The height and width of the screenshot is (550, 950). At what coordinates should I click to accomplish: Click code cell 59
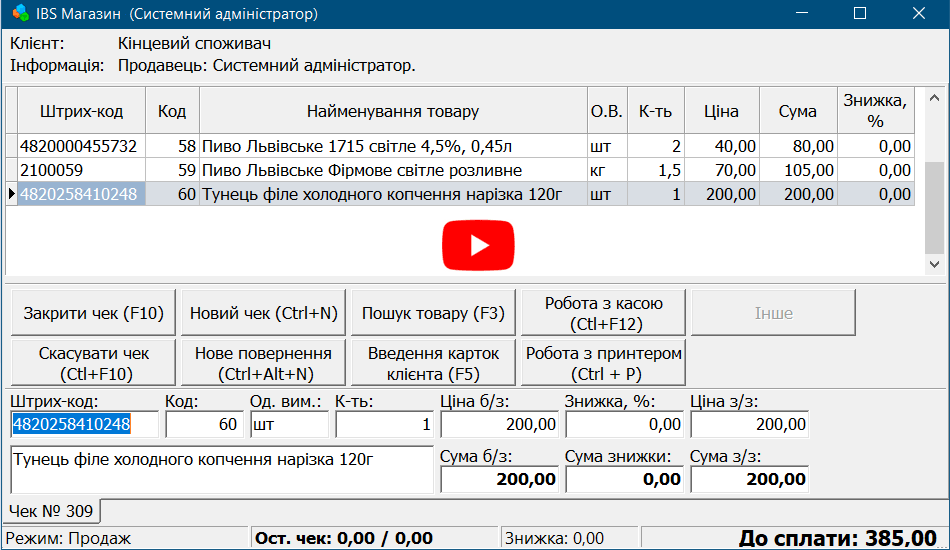click(172, 170)
